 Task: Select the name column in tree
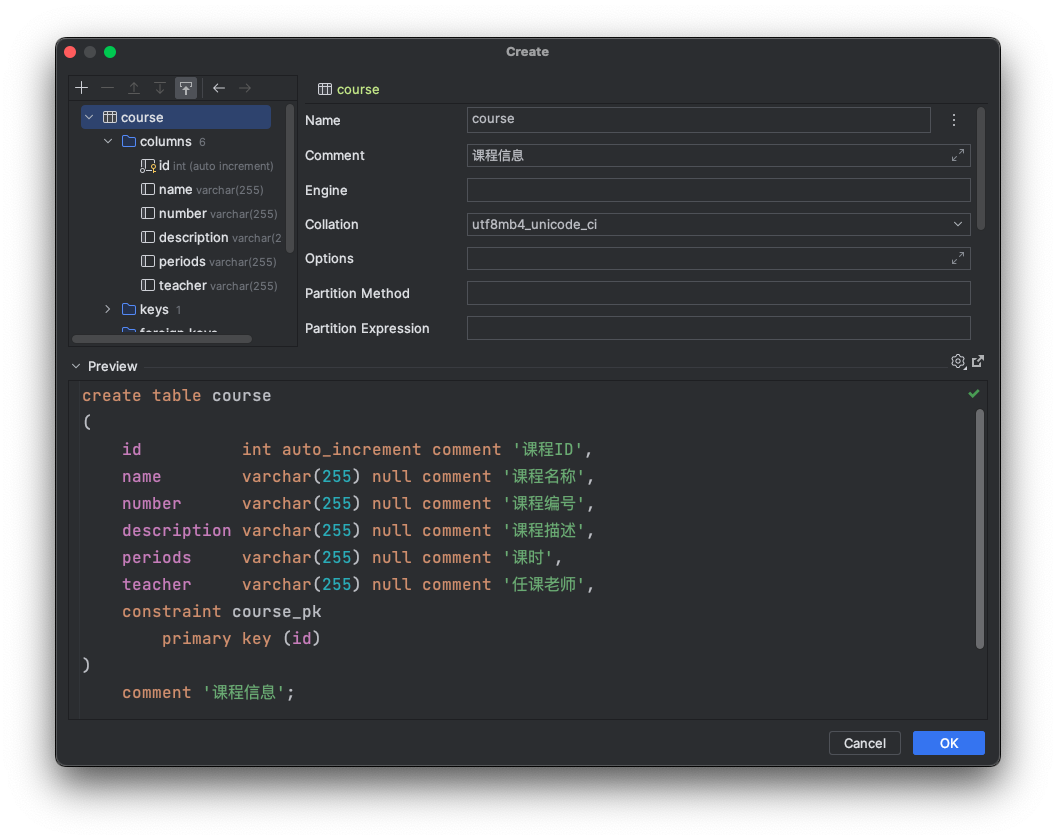[x=204, y=190]
